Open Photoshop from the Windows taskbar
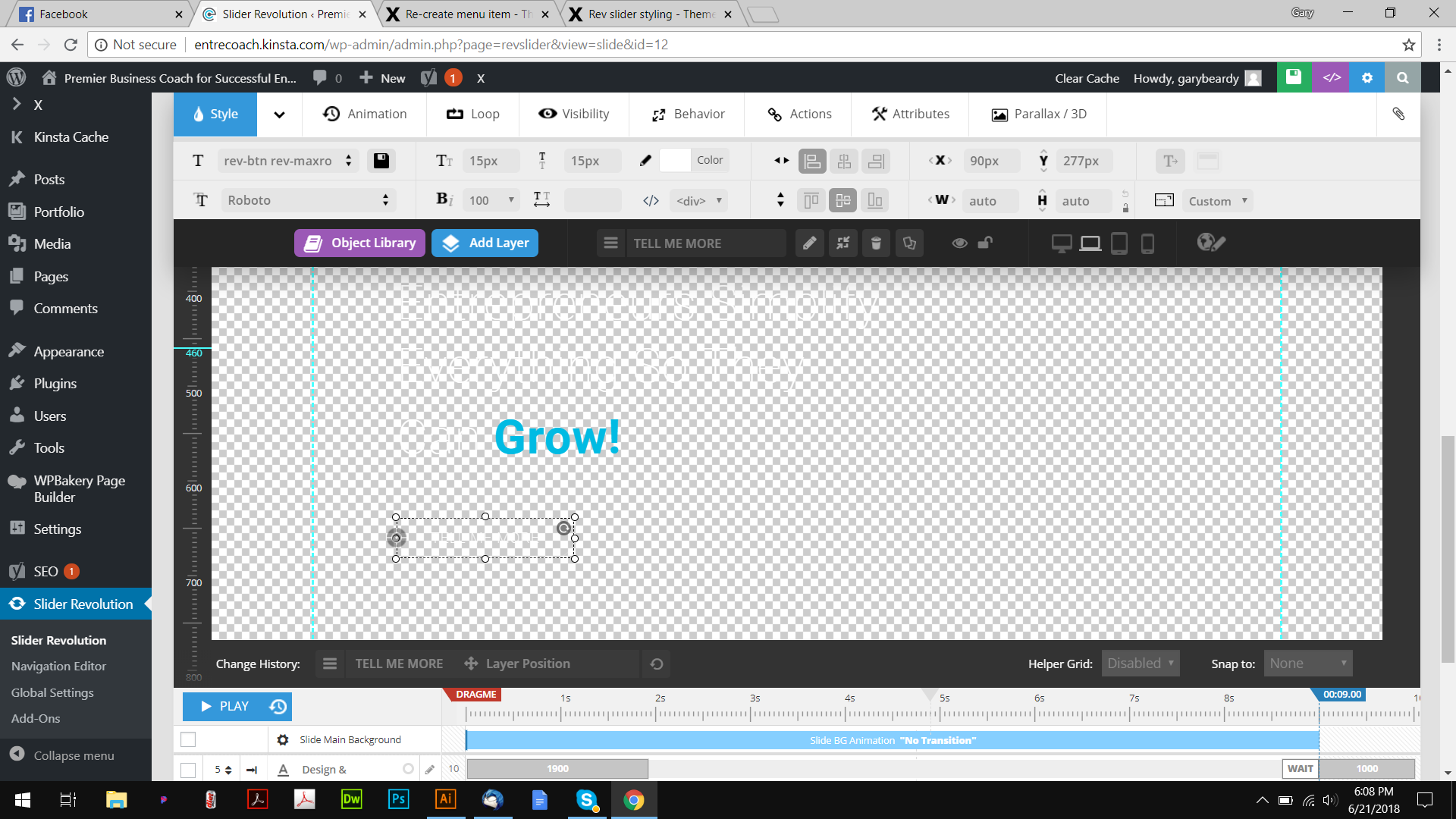This screenshot has width=1456, height=819. [x=399, y=799]
